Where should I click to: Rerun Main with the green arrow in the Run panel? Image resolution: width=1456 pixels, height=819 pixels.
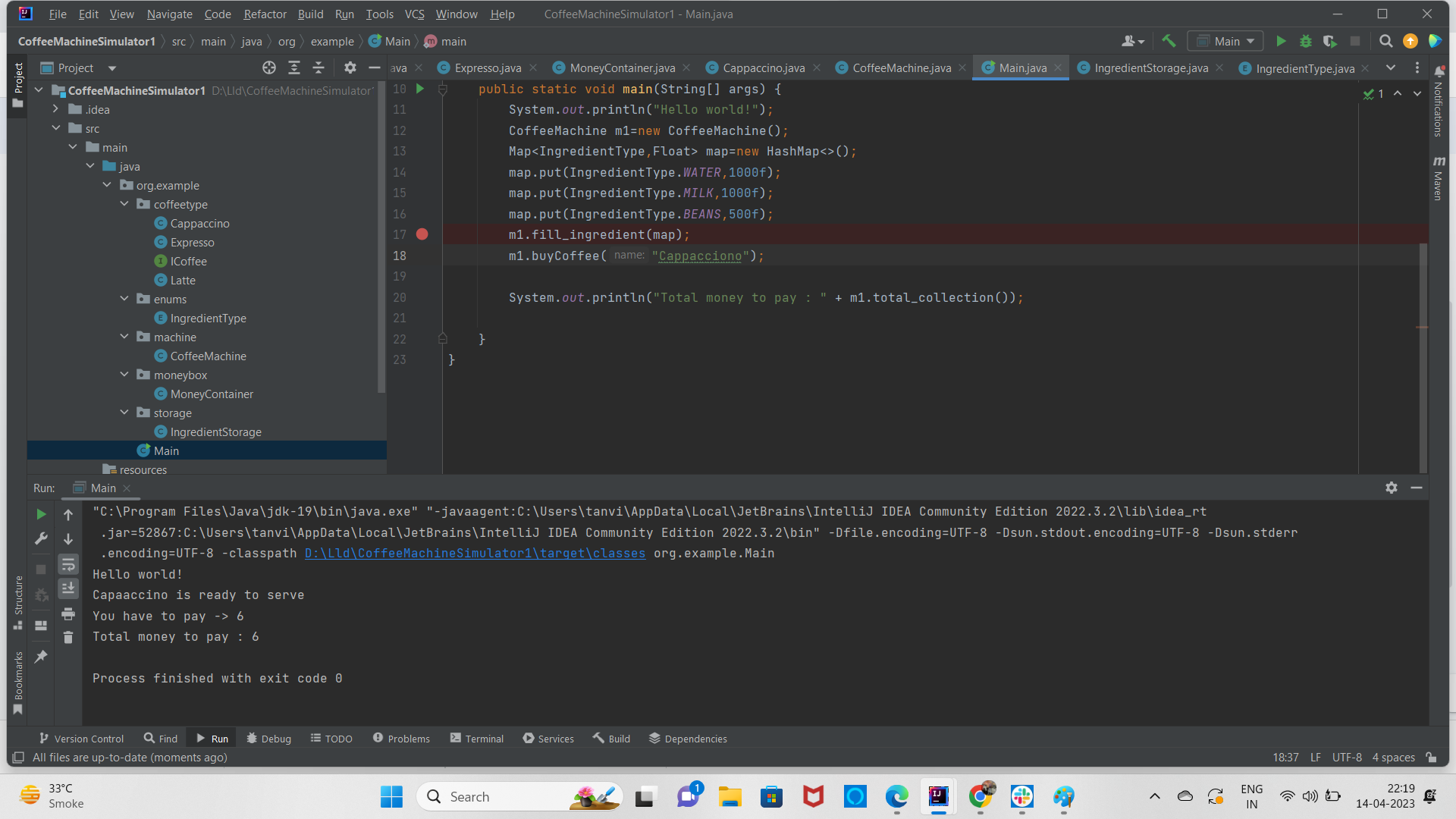41,515
